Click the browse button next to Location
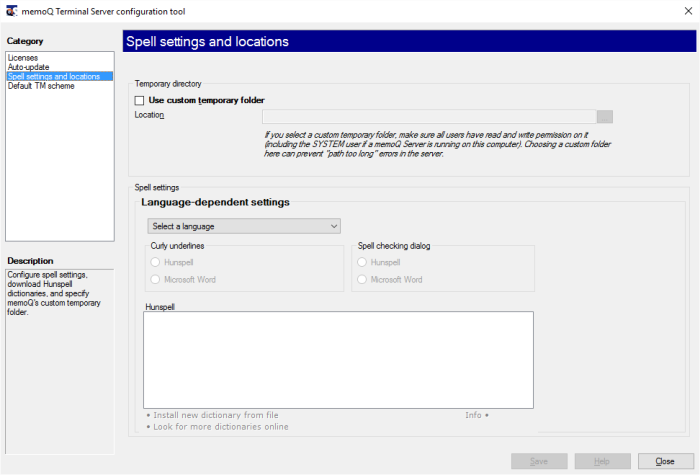The width and height of the screenshot is (700, 475). 604,116
